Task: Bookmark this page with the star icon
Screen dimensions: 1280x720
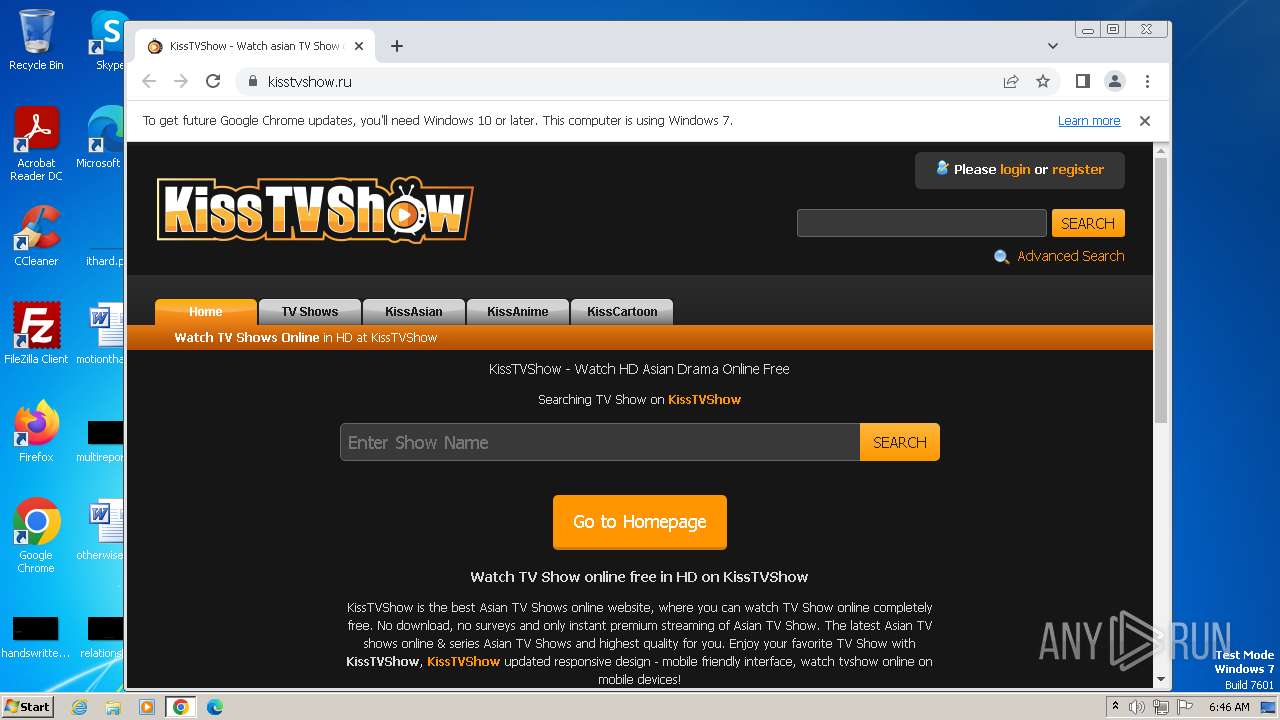Action: pyautogui.click(x=1043, y=81)
